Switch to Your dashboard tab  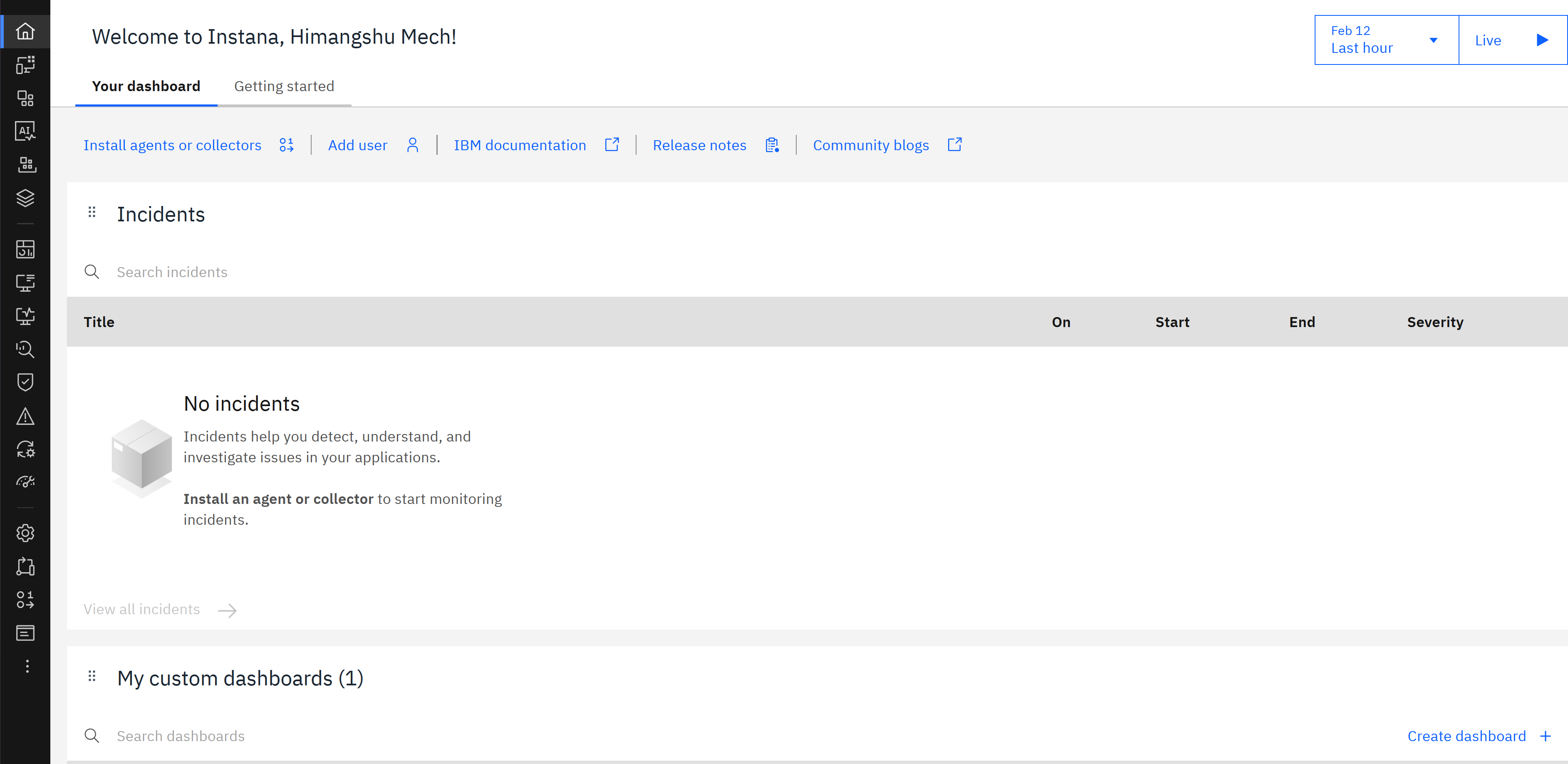pyautogui.click(x=146, y=87)
